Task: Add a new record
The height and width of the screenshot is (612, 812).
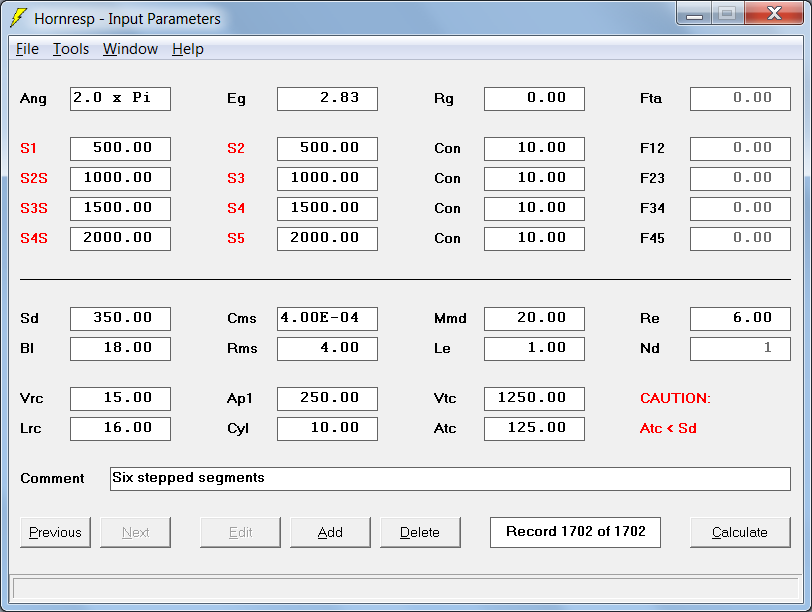Action: (x=330, y=532)
